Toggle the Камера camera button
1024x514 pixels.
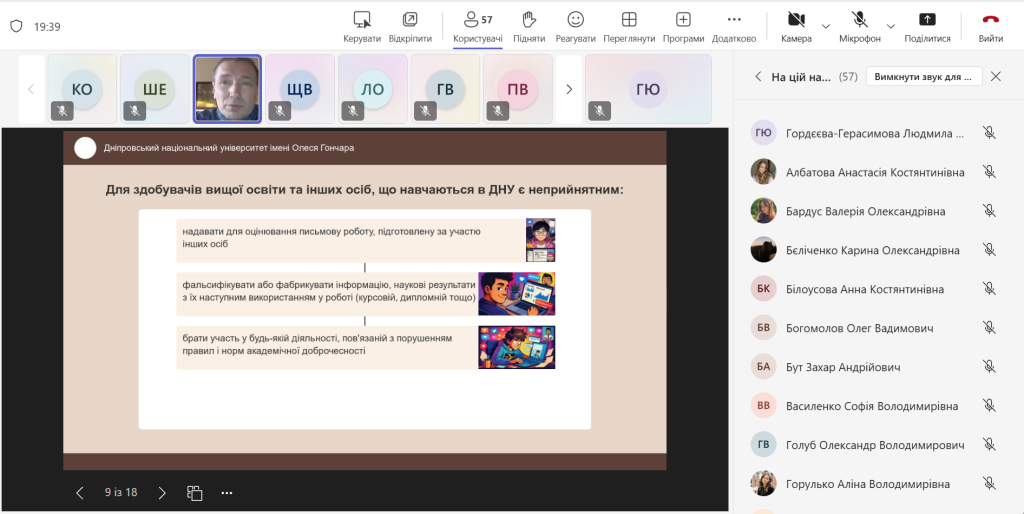[796, 19]
